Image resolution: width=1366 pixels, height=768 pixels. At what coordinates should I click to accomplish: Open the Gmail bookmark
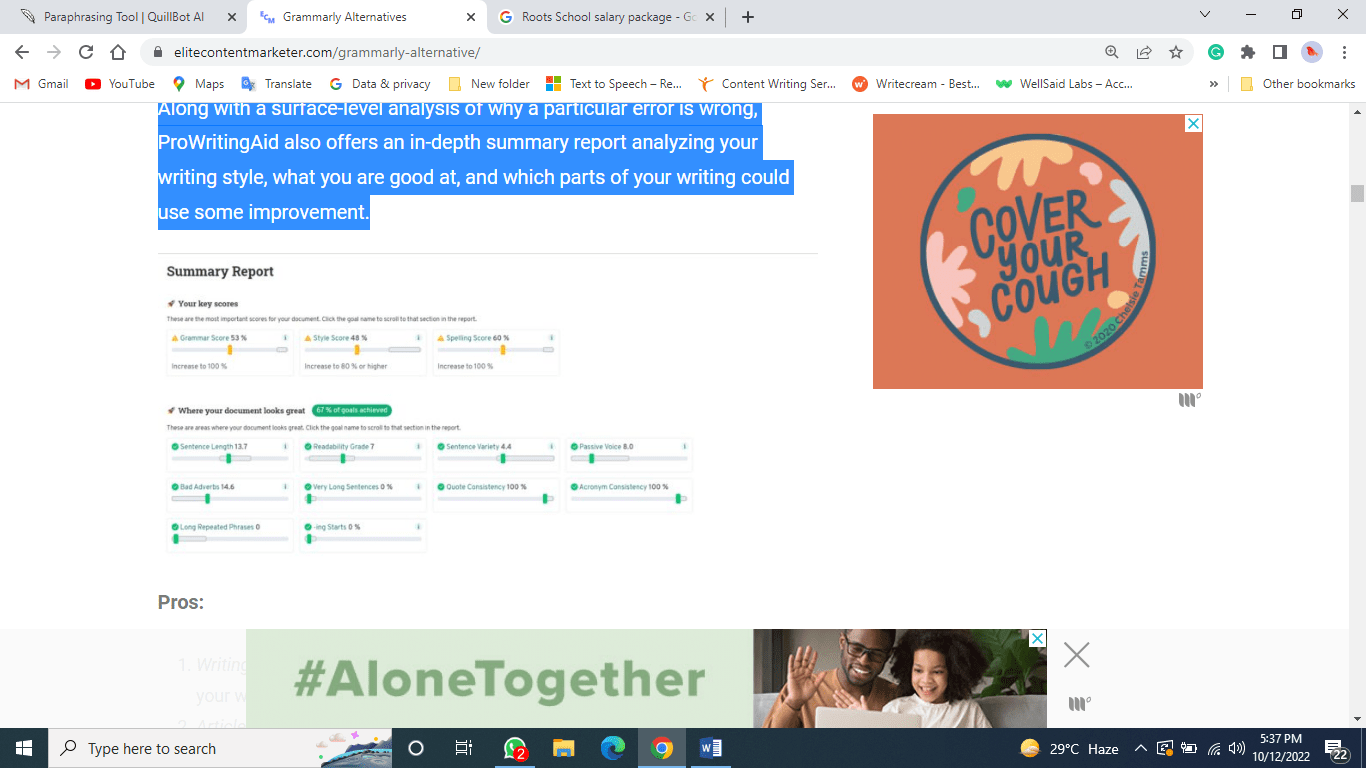coord(41,84)
